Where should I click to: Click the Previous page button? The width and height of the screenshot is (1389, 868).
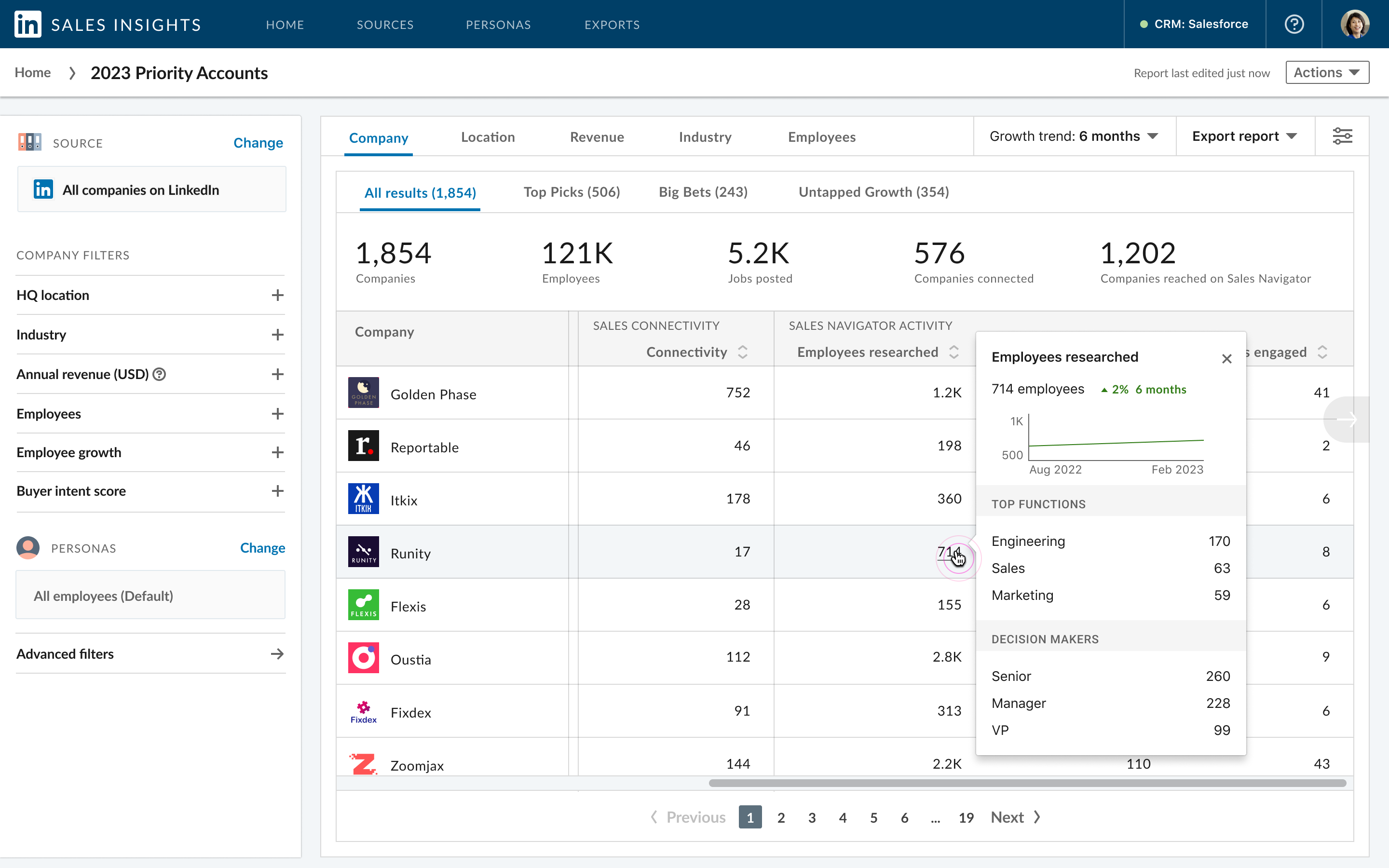pyautogui.click(x=688, y=817)
